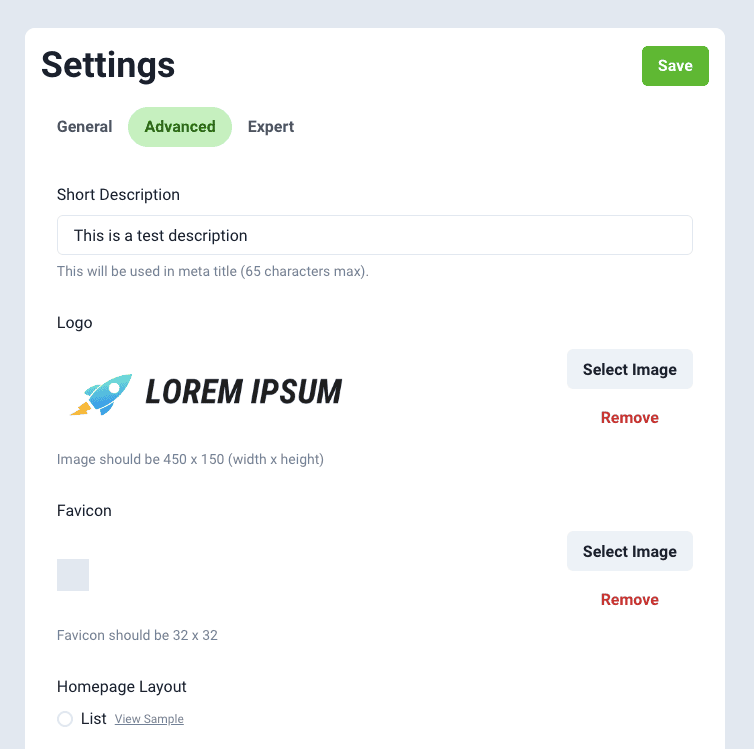Switch to the General tab
This screenshot has width=754, height=749.
84,127
